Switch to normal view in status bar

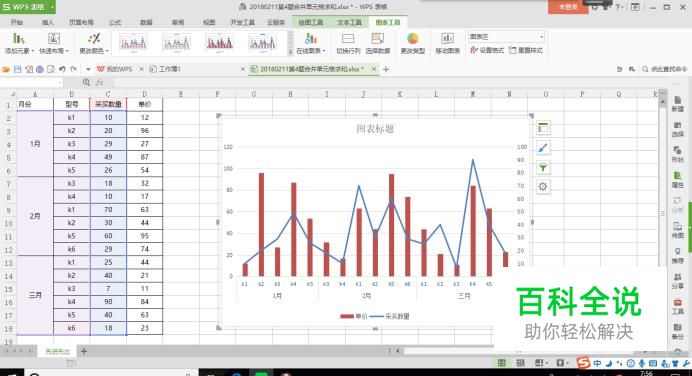tap(502, 363)
